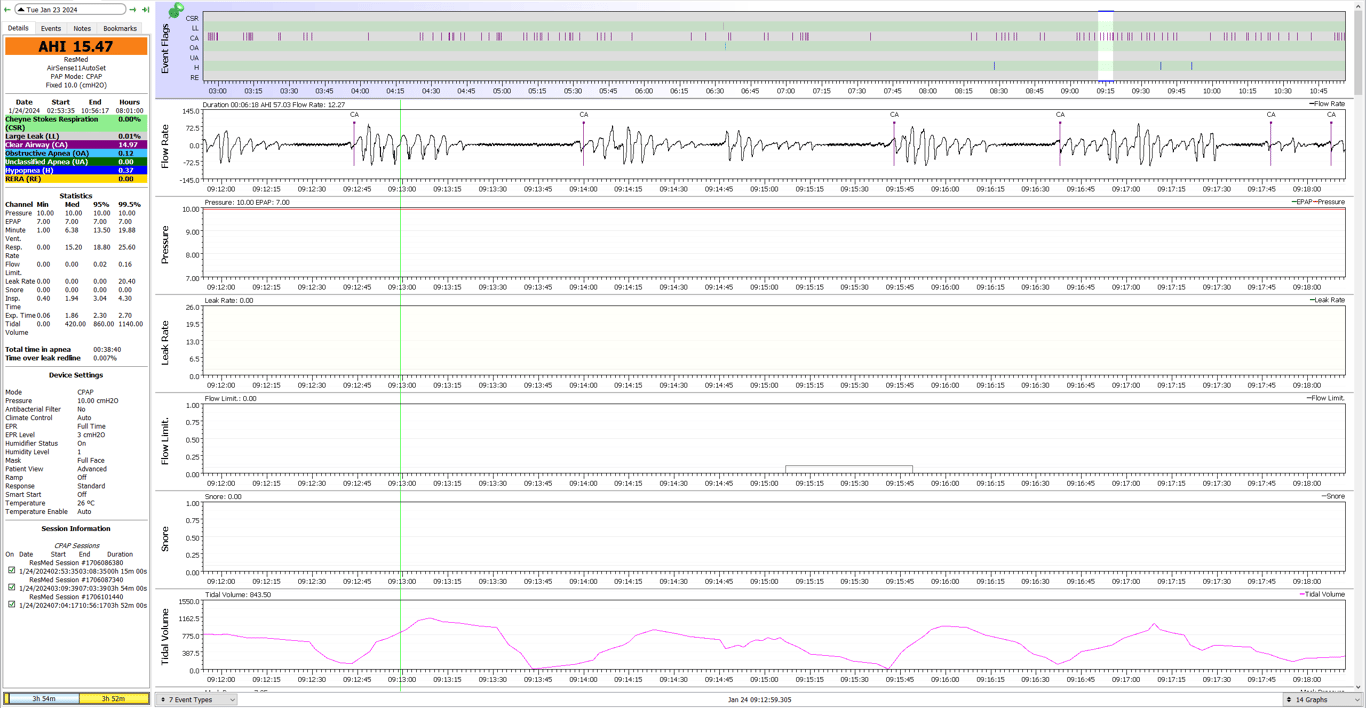Click the 'PAP Mode: CPAP' text
This screenshot has width=1366, height=708.
click(x=76, y=77)
